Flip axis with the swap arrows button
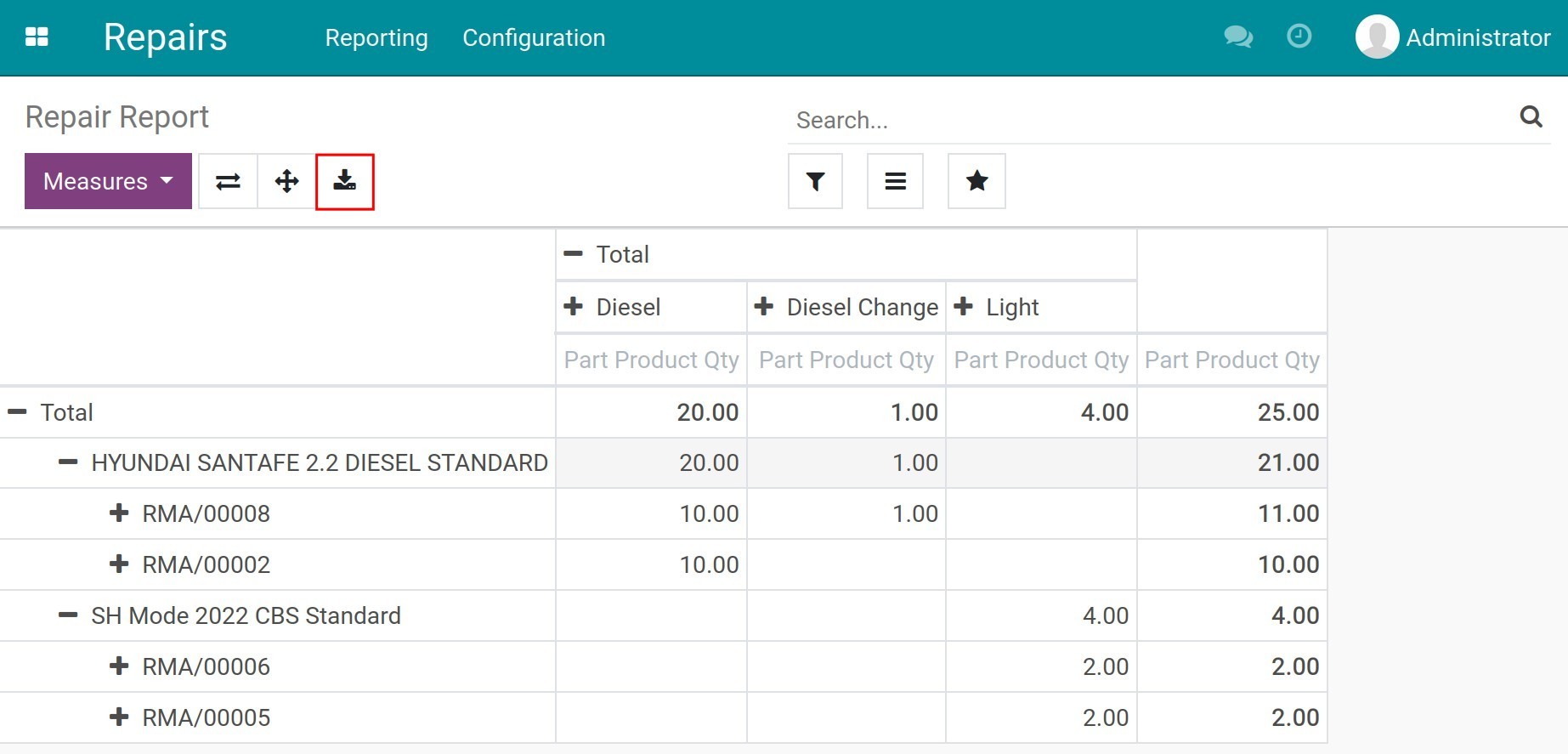 (x=228, y=181)
